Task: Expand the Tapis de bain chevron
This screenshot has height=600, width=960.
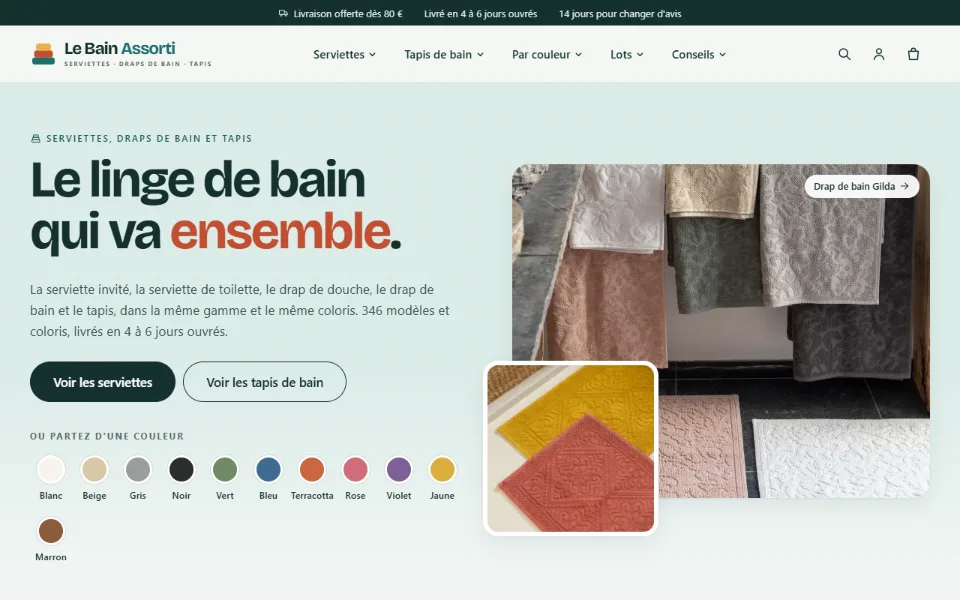Action: tap(481, 54)
